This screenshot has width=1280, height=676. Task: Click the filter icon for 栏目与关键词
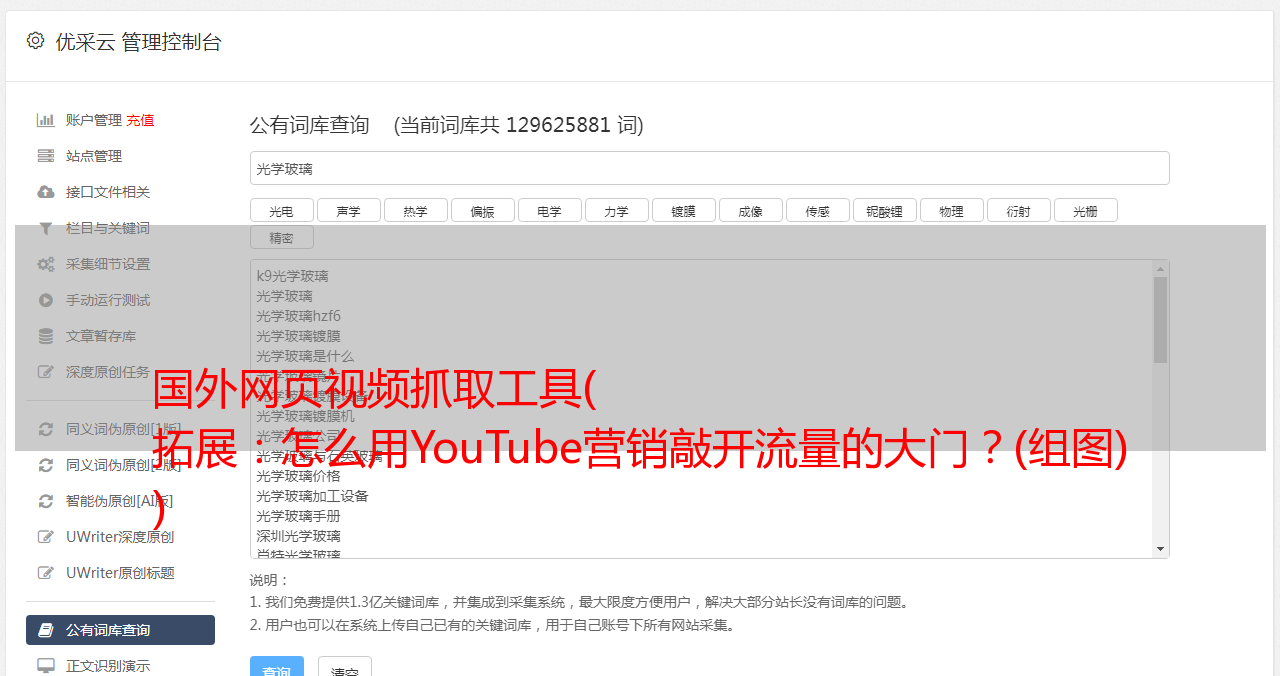[x=45, y=228]
